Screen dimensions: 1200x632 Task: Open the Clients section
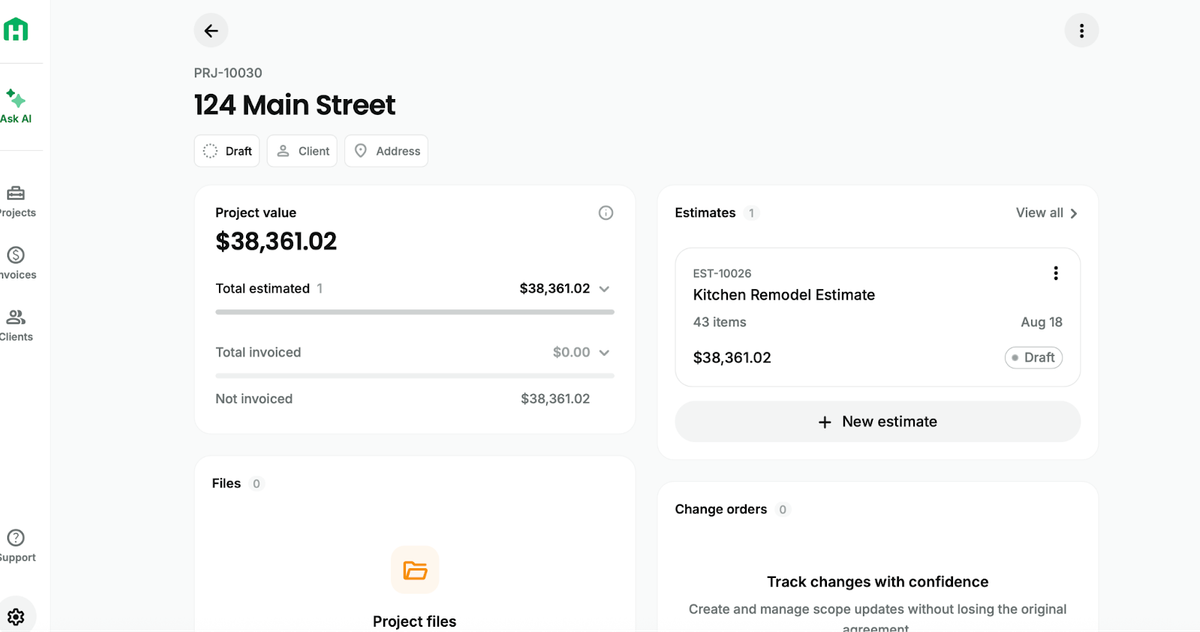(16, 325)
